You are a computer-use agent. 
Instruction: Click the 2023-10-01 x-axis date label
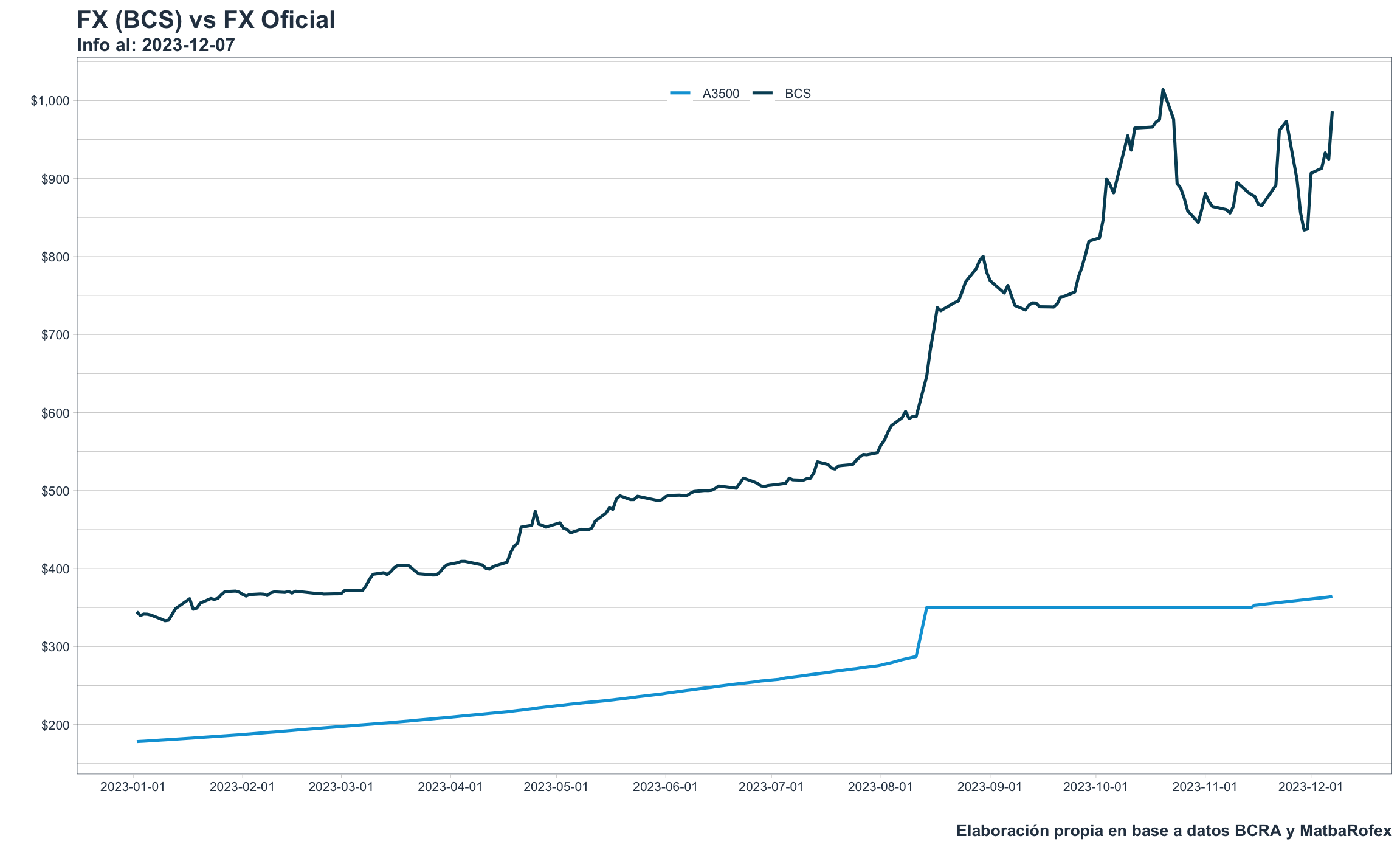[x=1095, y=787]
